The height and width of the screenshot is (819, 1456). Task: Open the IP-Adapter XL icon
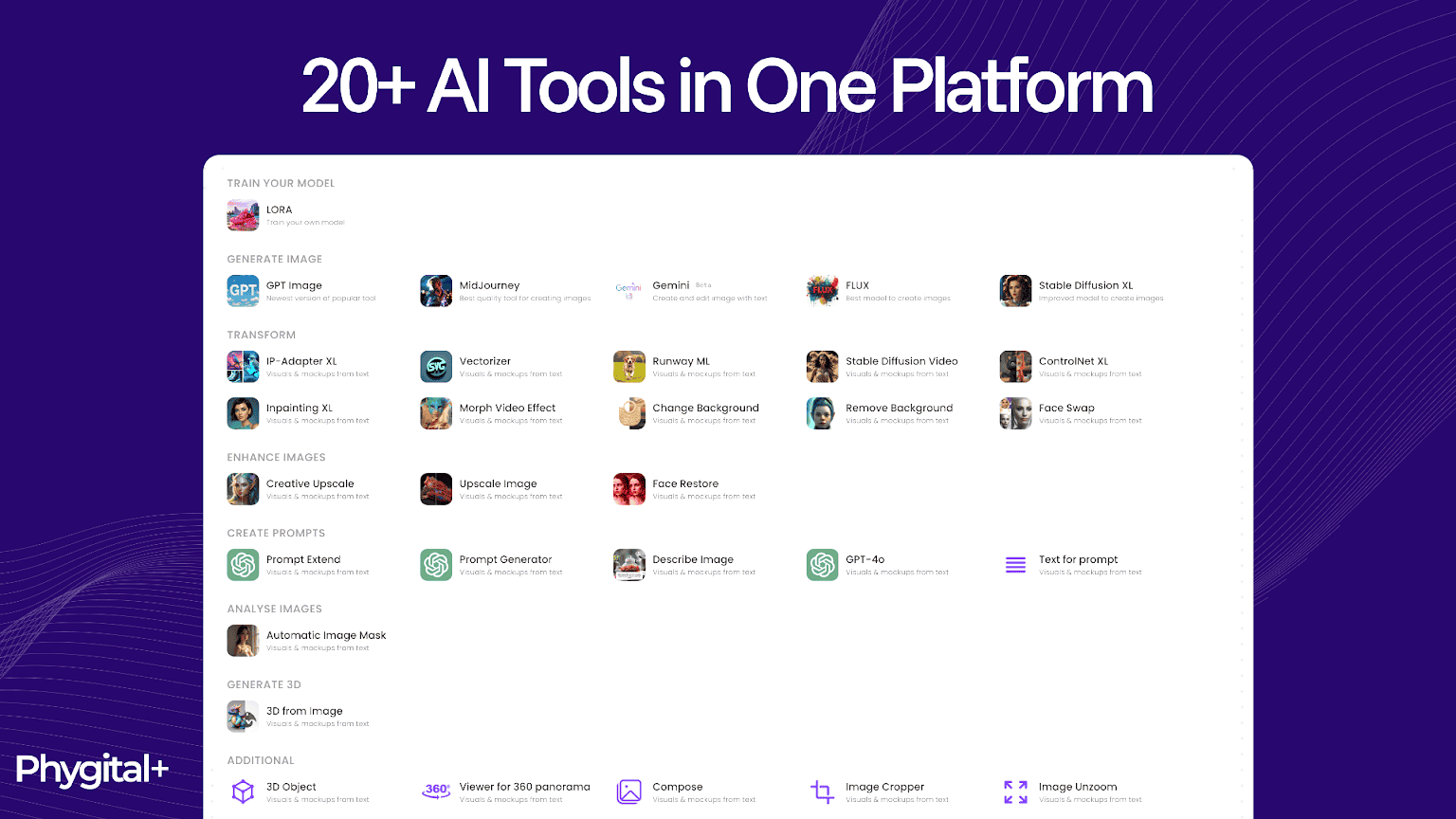point(243,367)
